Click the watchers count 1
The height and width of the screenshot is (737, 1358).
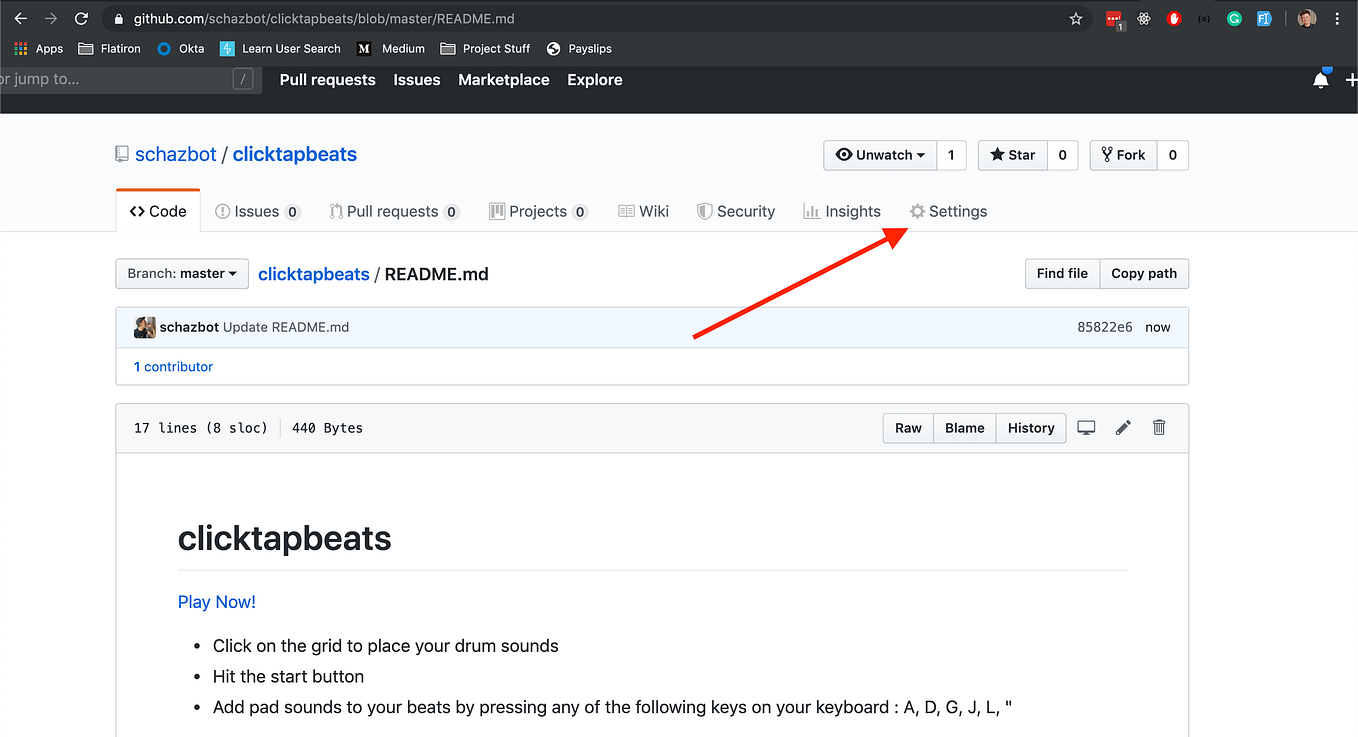pyautogui.click(x=951, y=155)
